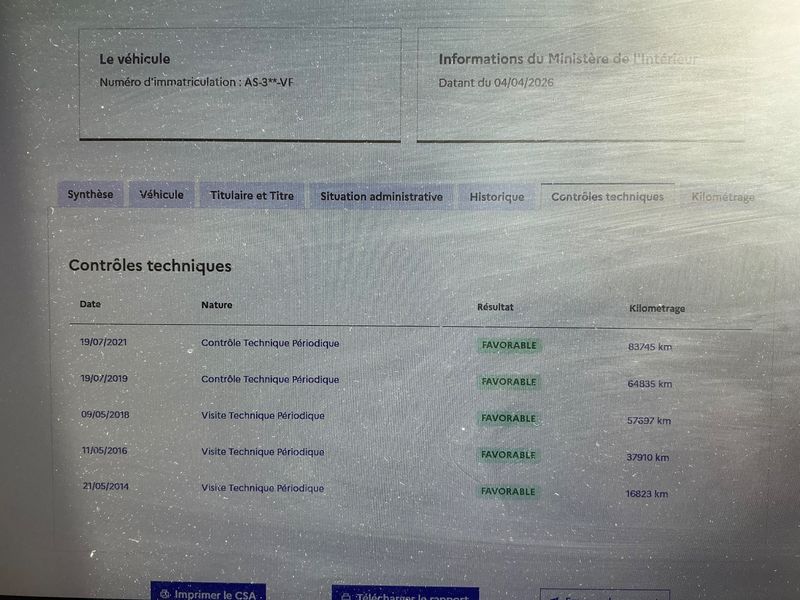This screenshot has width=800, height=600.
Task: Switch to the Véhicule tab
Action: tap(161, 195)
